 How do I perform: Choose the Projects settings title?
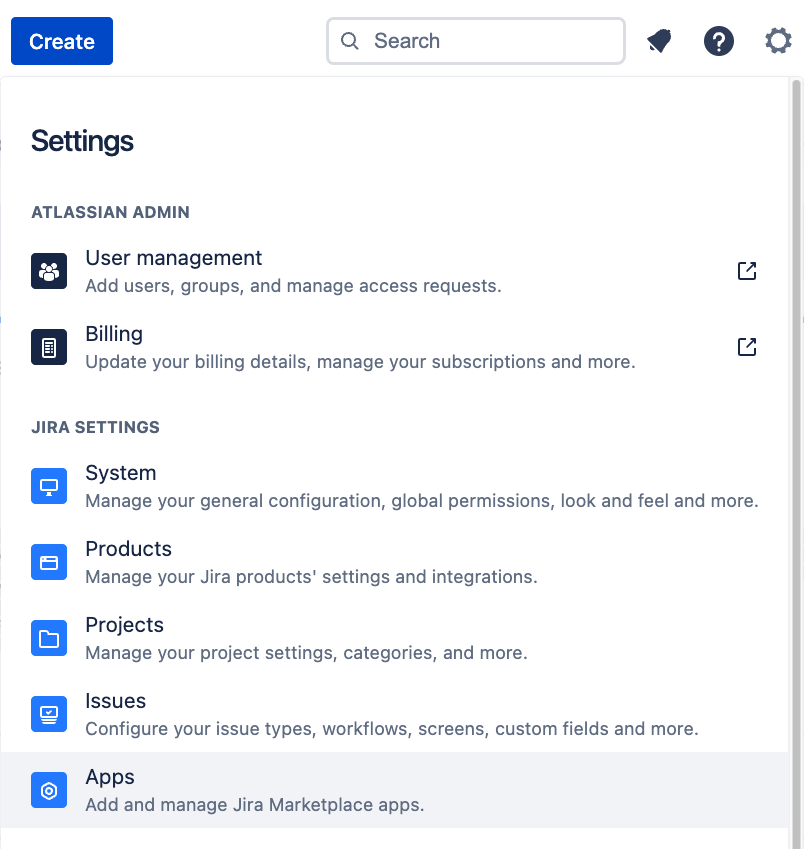(x=125, y=625)
